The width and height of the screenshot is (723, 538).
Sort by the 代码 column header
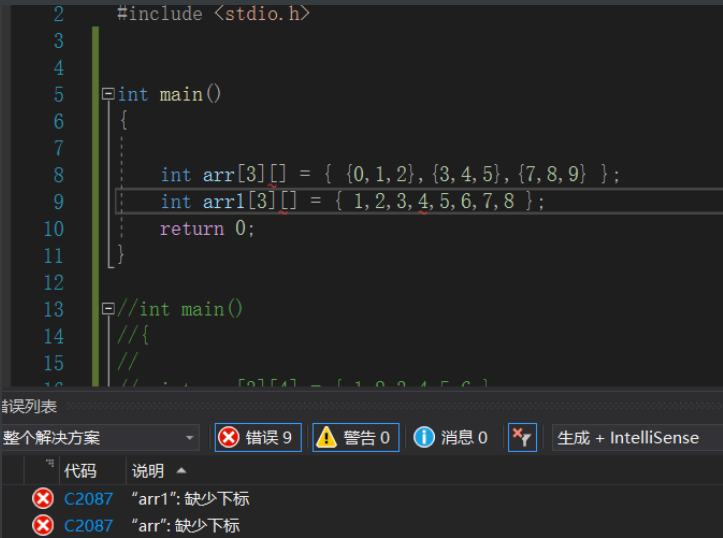(80, 471)
